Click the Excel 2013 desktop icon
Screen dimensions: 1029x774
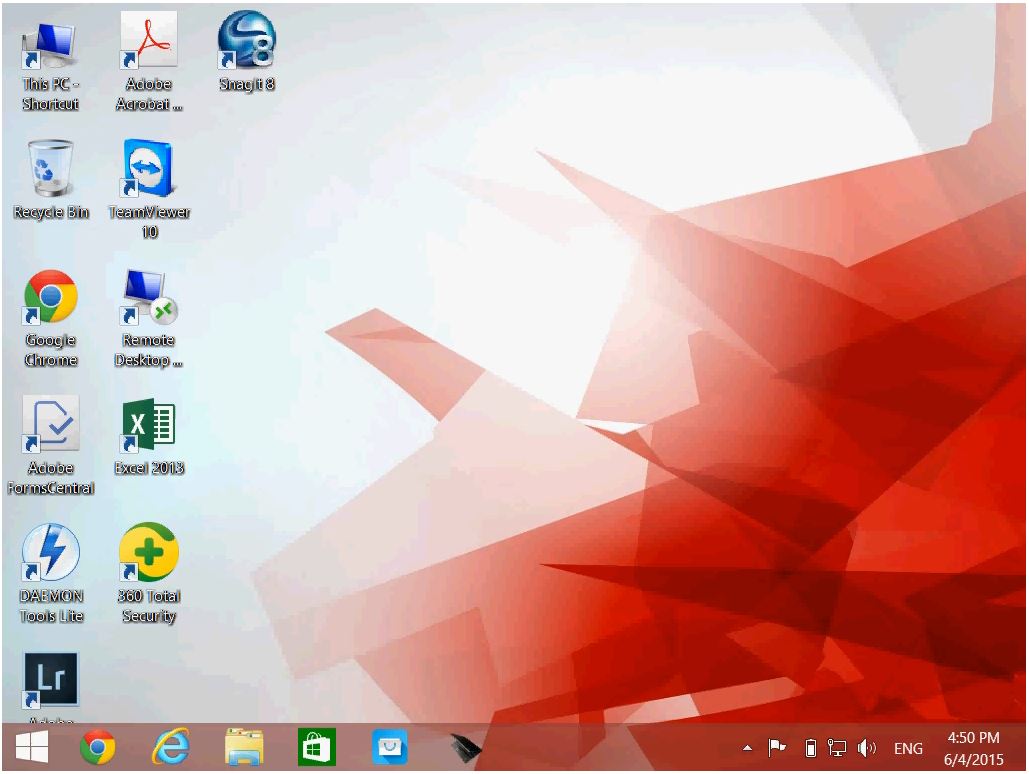[x=148, y=425]
